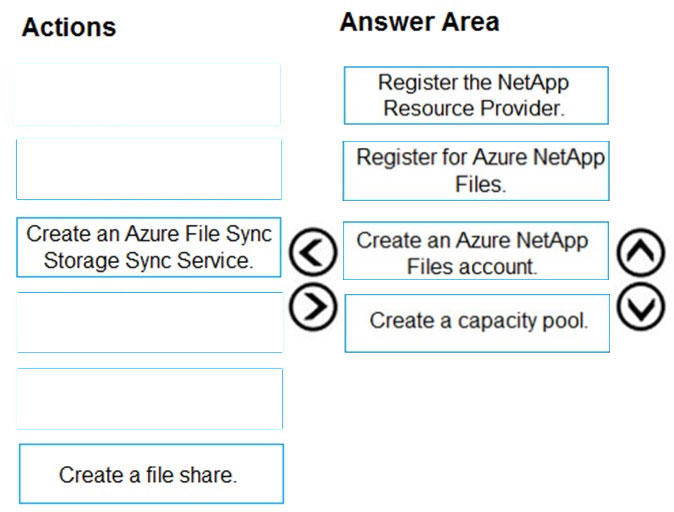This screenshot has width=674, height=512.
Task: Click the word Files in Register for Azure NetApp Files
Action: coord(480,184)
